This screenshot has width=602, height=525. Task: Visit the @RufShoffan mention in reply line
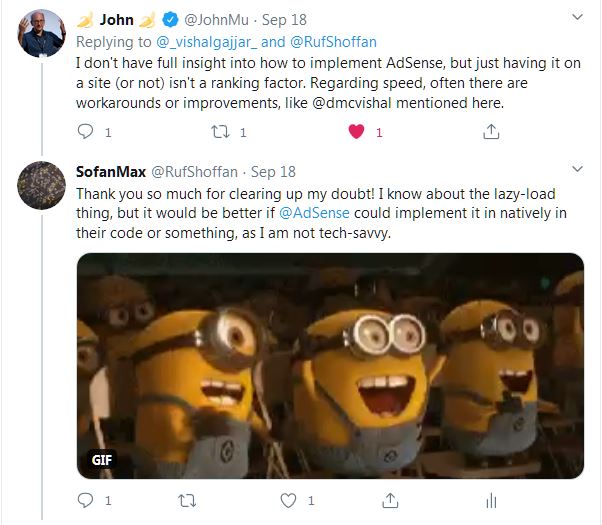[333, 41]
